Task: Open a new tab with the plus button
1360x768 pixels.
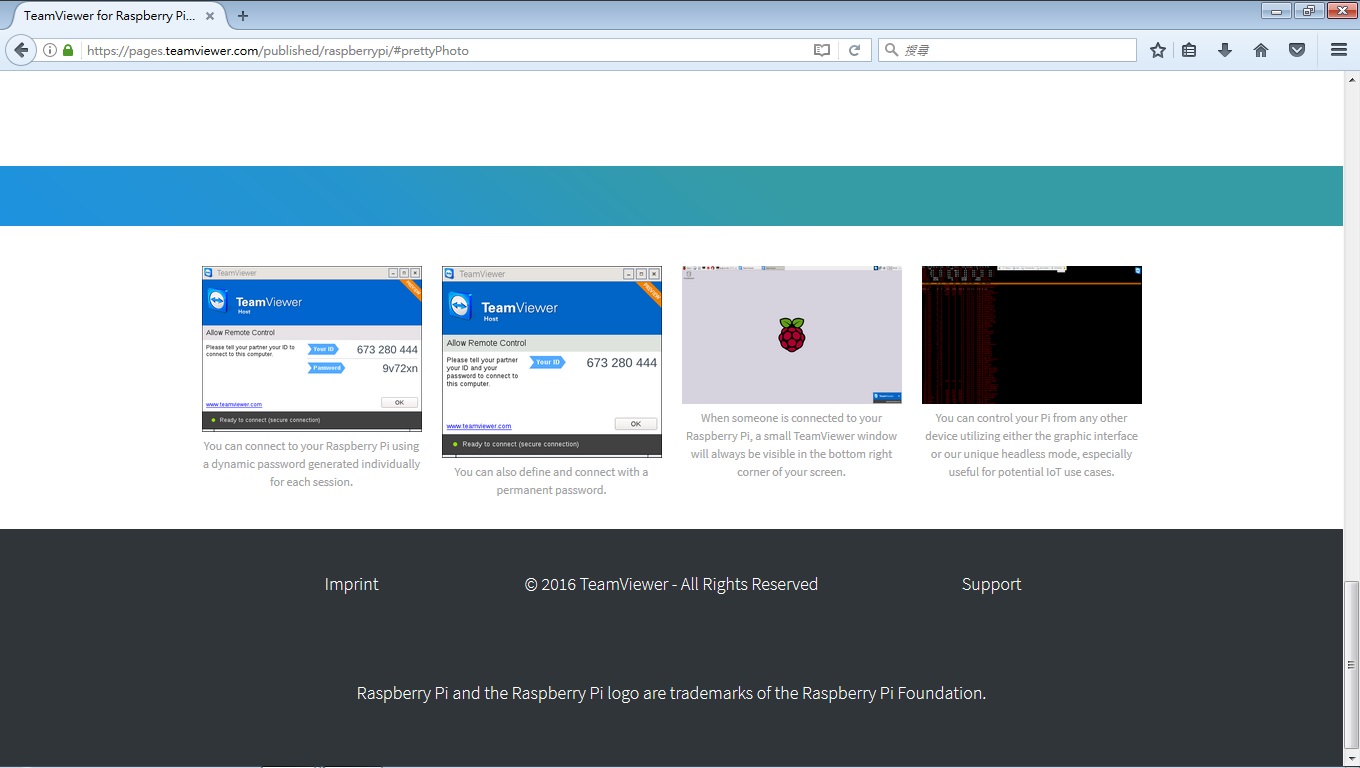Action: (243, 16)
